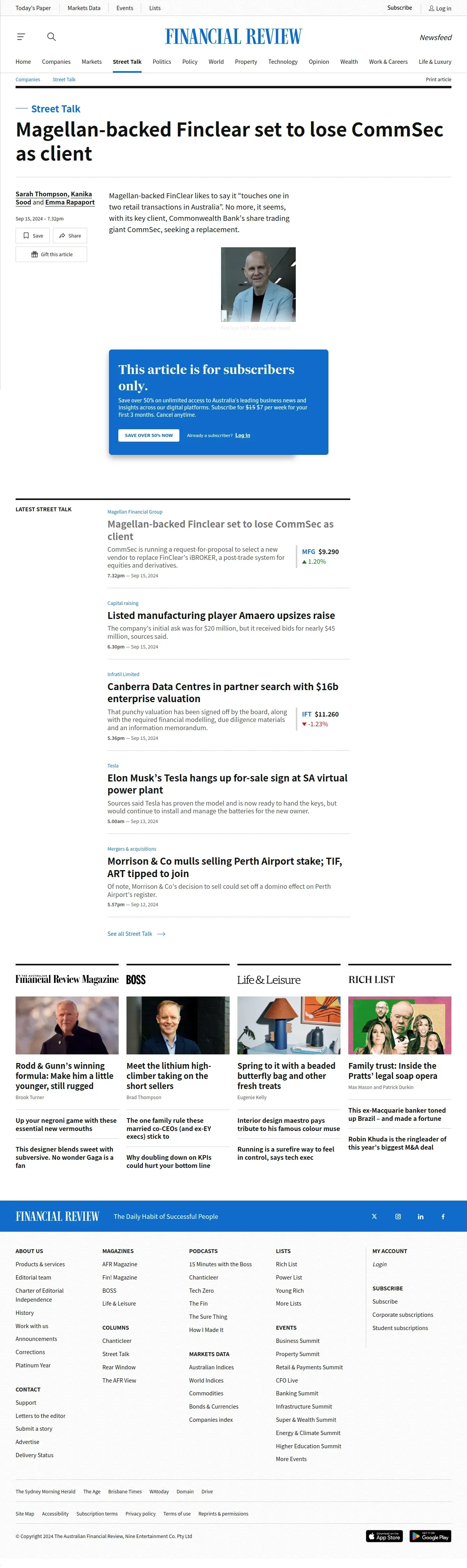Click Letters to the editor link
Screen dimensions: 467x1568
[40, 1416]
